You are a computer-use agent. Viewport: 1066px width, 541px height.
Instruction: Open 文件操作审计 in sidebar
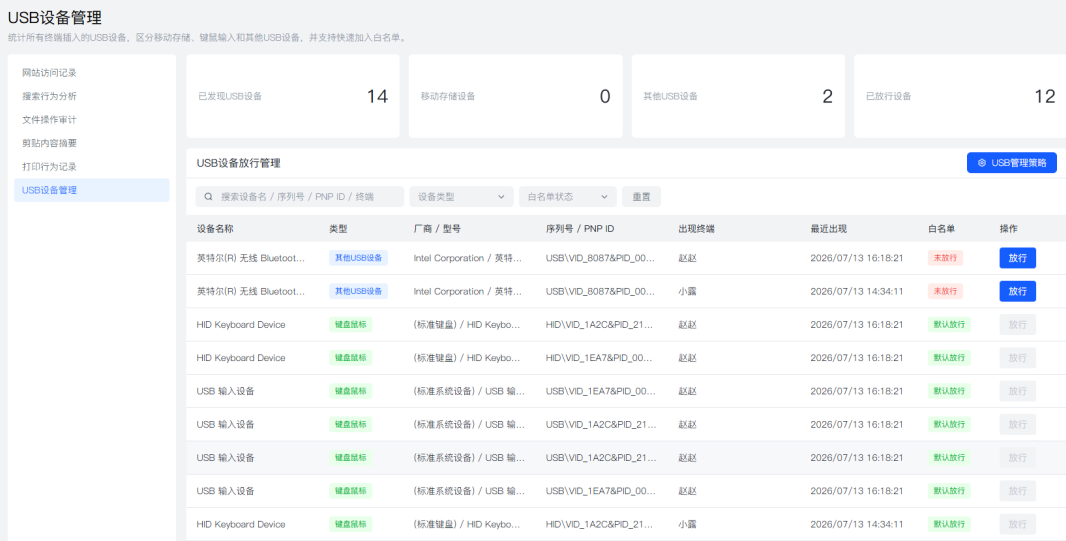49,120
